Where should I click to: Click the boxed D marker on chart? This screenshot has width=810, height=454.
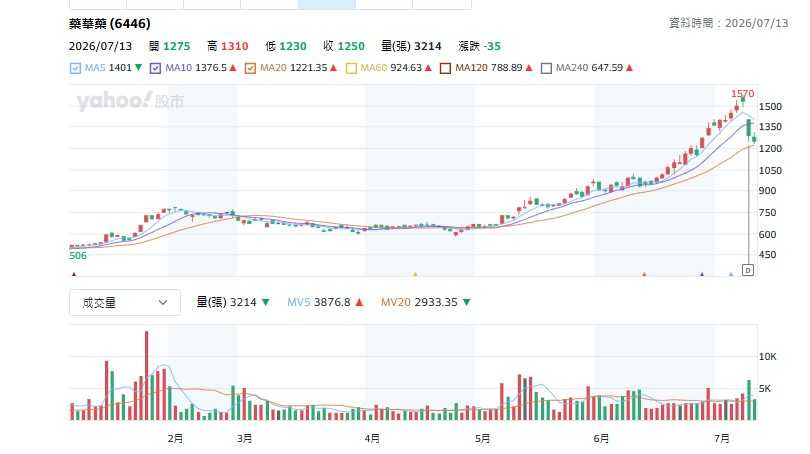tap(747, 270)
